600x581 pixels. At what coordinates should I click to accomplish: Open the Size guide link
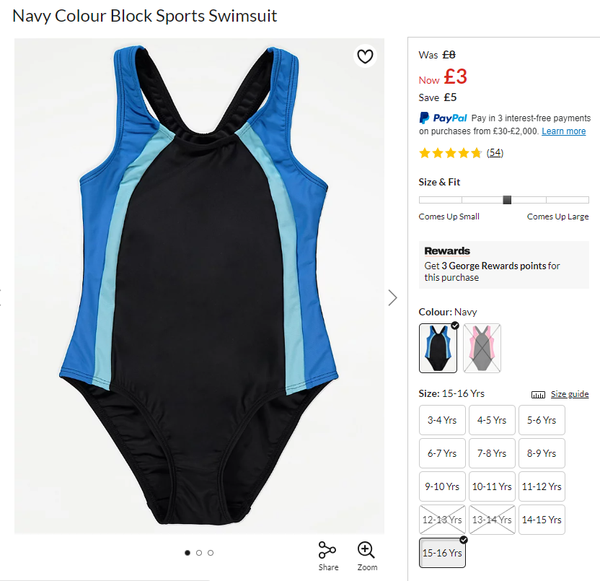point(570,394)
